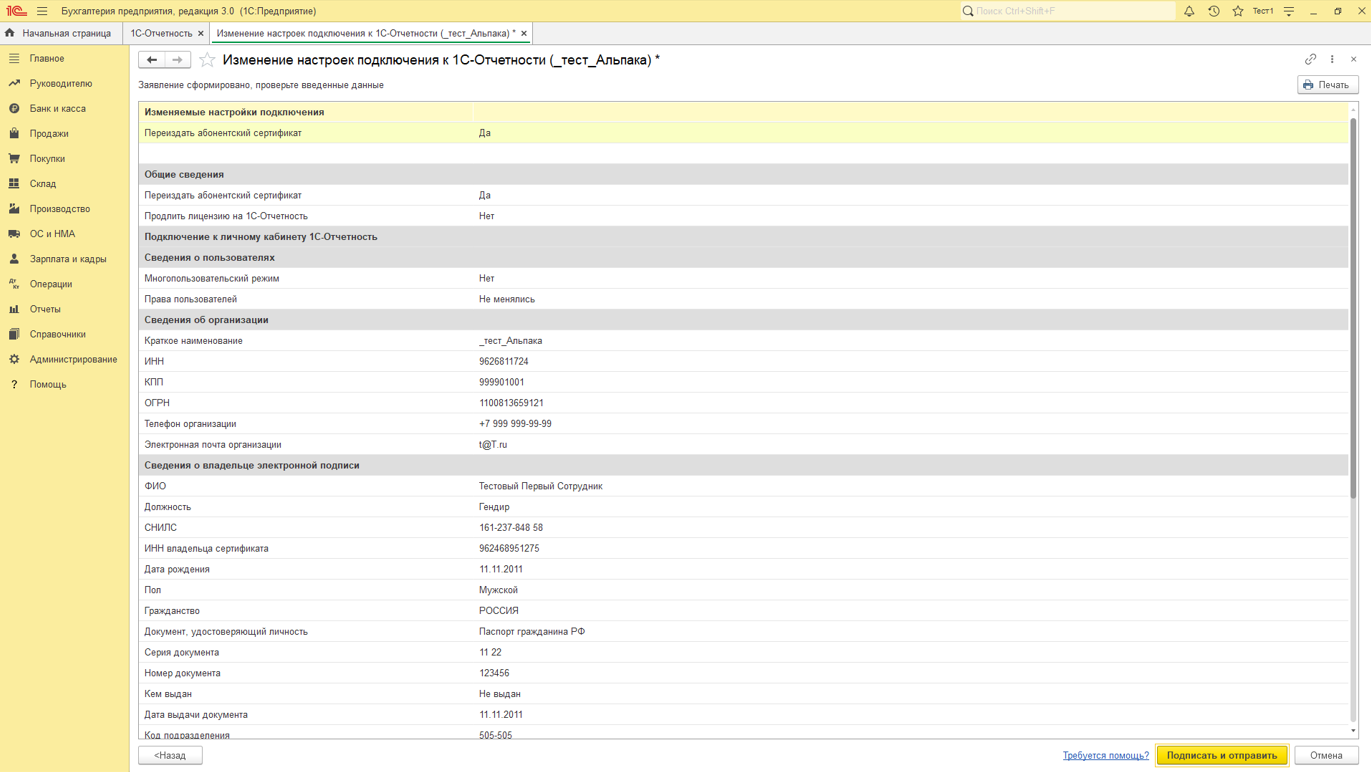Image resolution: width=1371 pixels, height=772 pixels.
Task: Open ОС и НМА section
Action: (x=65, y=233)
